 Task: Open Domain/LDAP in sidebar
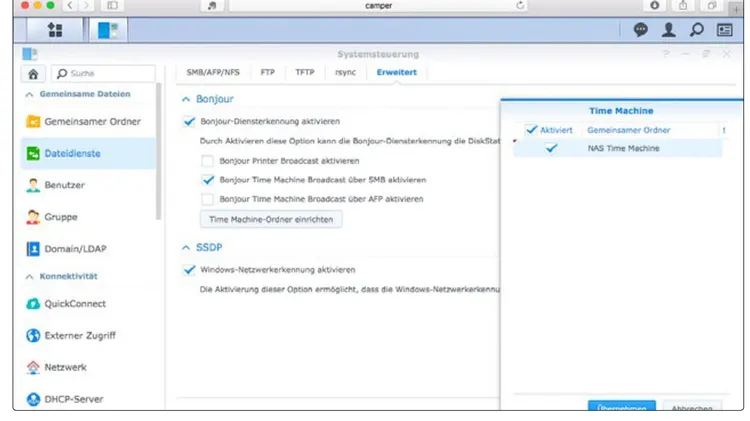tap(88, 249)
